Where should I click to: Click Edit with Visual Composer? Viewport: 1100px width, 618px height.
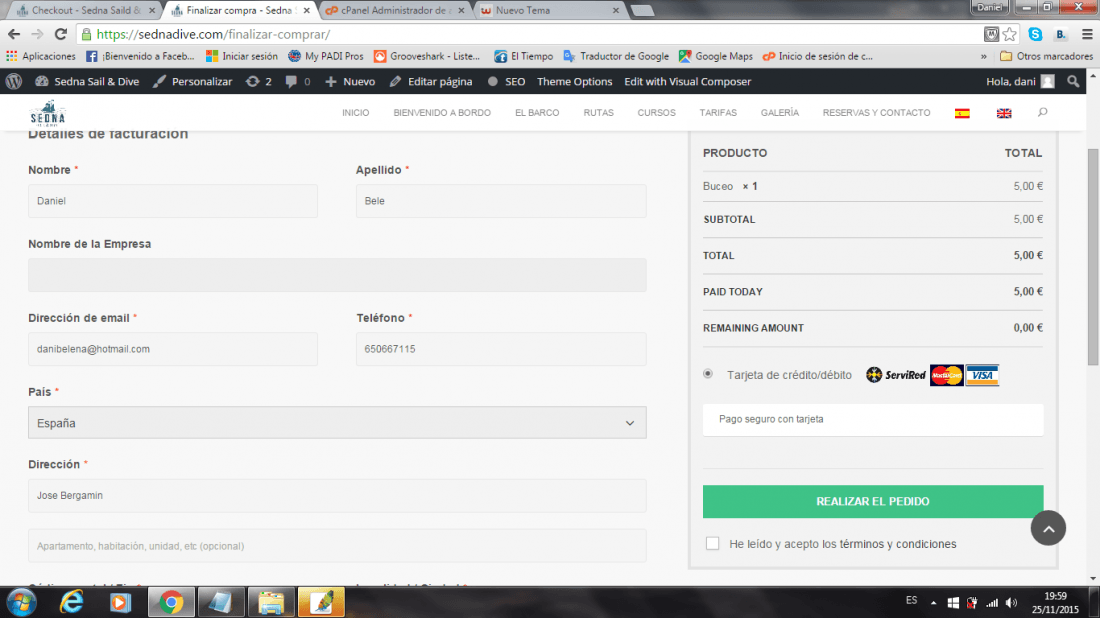pyautogui.click(x=688, y=81)
